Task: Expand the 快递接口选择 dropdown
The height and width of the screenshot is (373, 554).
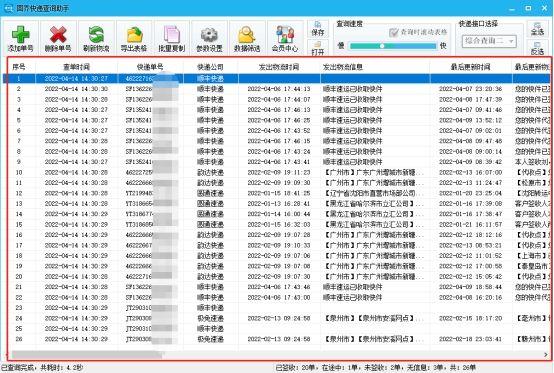Action: coord(489,41)
